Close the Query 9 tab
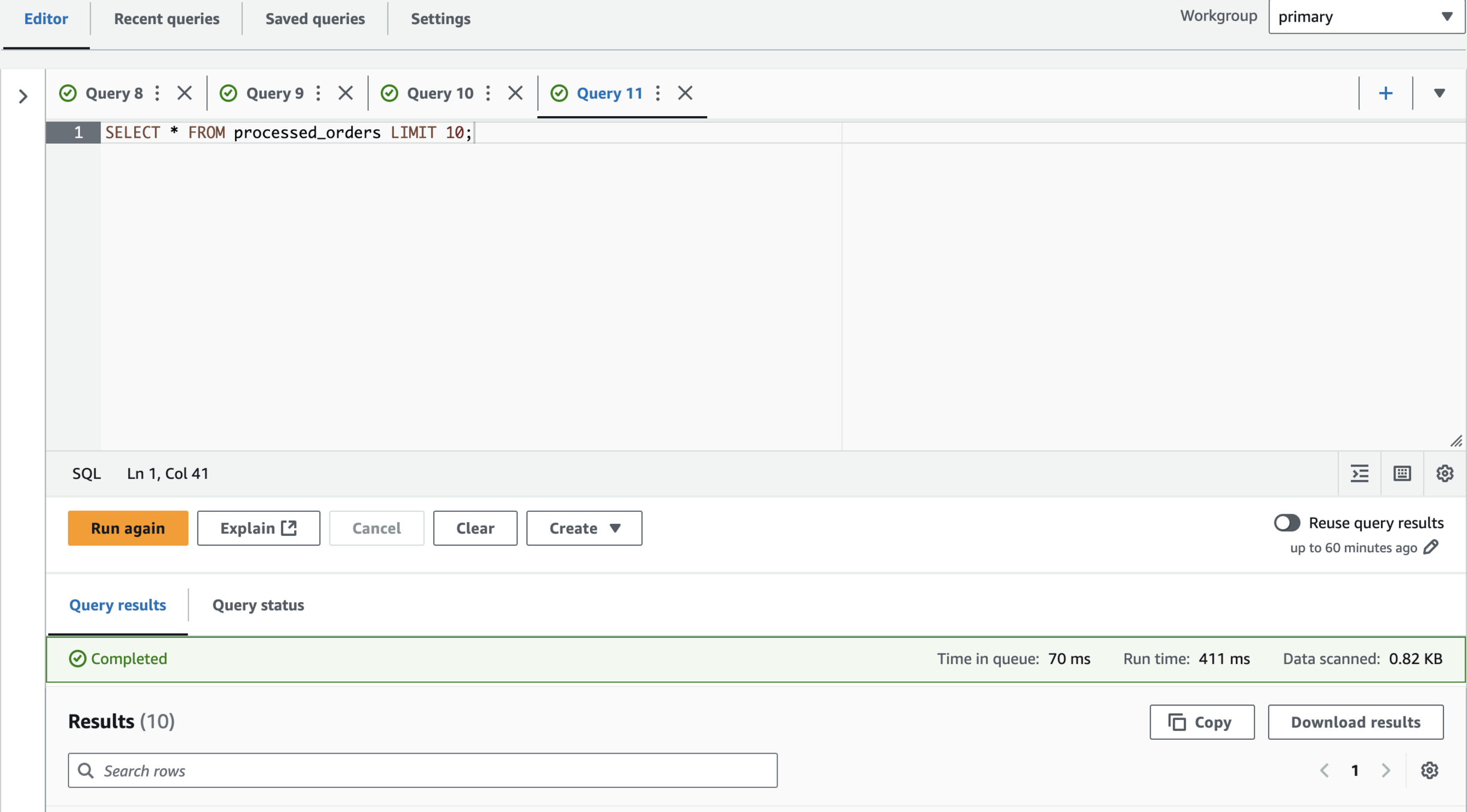The height and width of the screenshot is (812, 1467). tap(345, 93)
